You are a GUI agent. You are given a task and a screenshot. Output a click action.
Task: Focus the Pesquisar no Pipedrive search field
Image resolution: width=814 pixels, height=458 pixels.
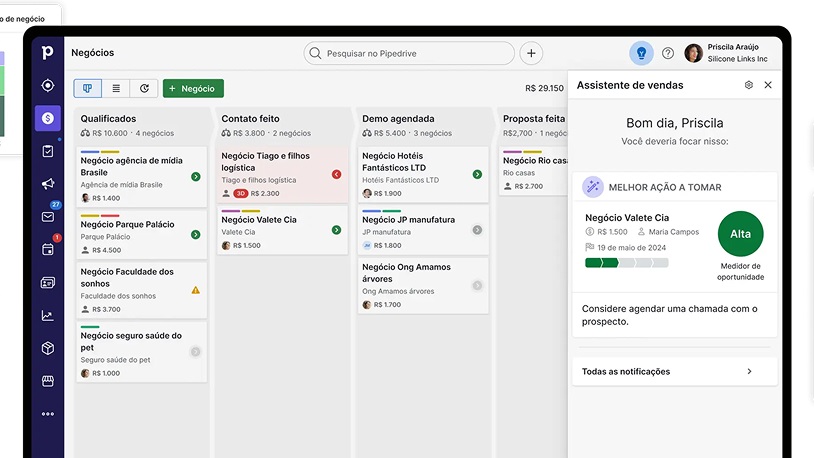(409, 53)
